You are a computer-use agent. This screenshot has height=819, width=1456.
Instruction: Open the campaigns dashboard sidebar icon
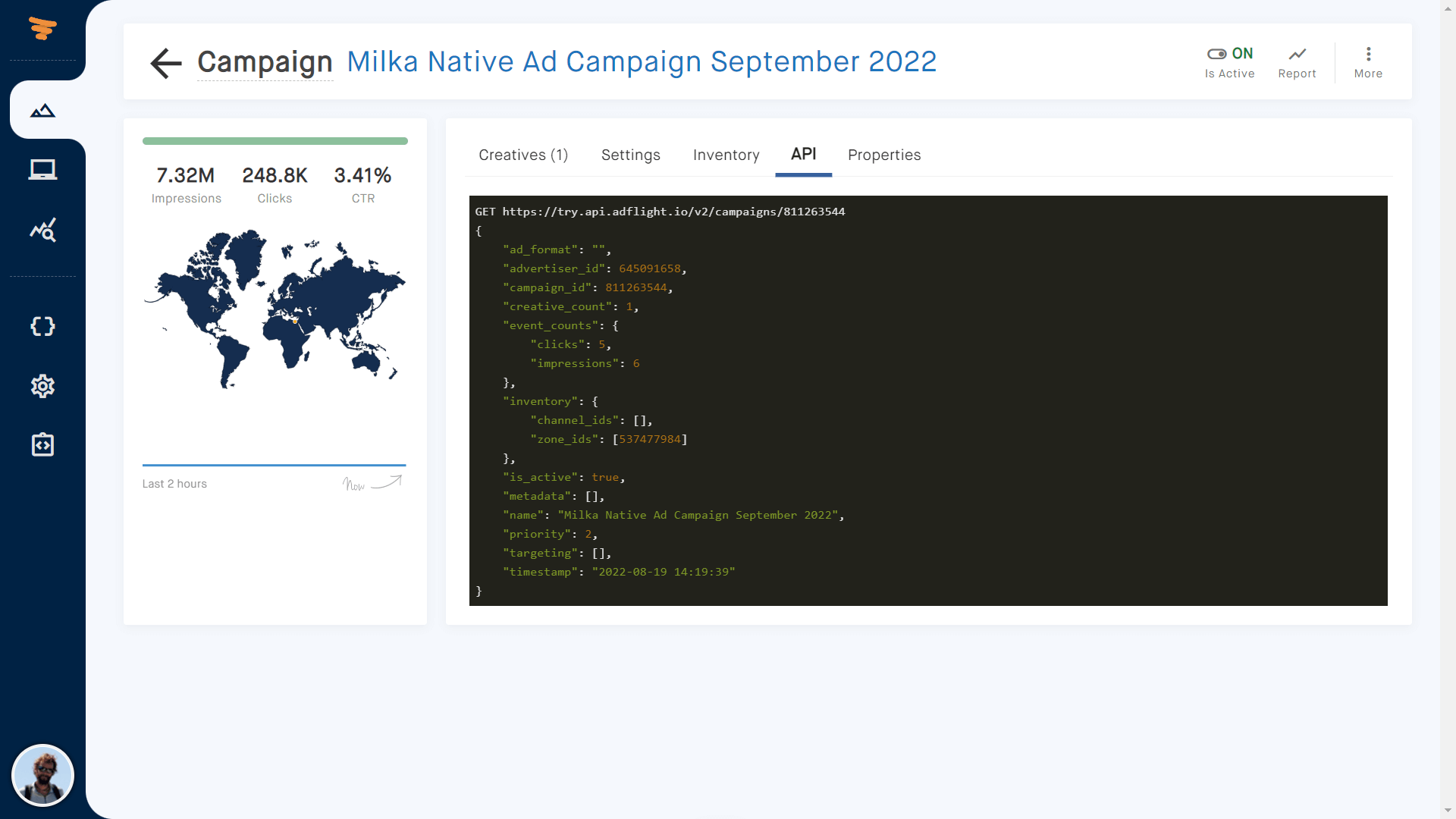[x=43, y=110]
